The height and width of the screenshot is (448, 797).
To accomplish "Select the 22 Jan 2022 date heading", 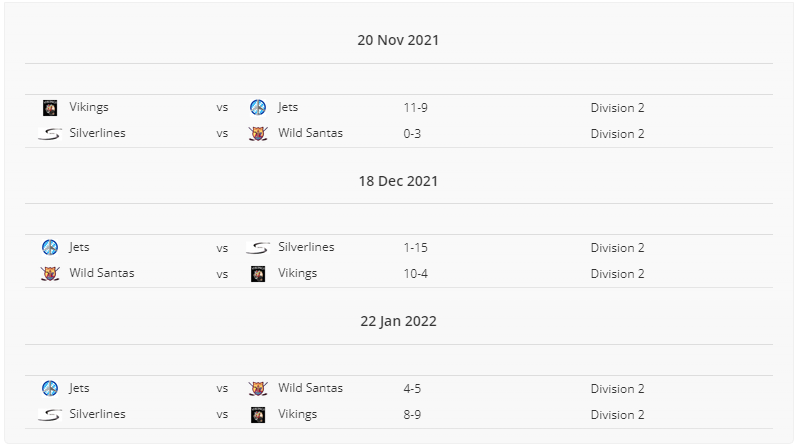I will point(398,321).
